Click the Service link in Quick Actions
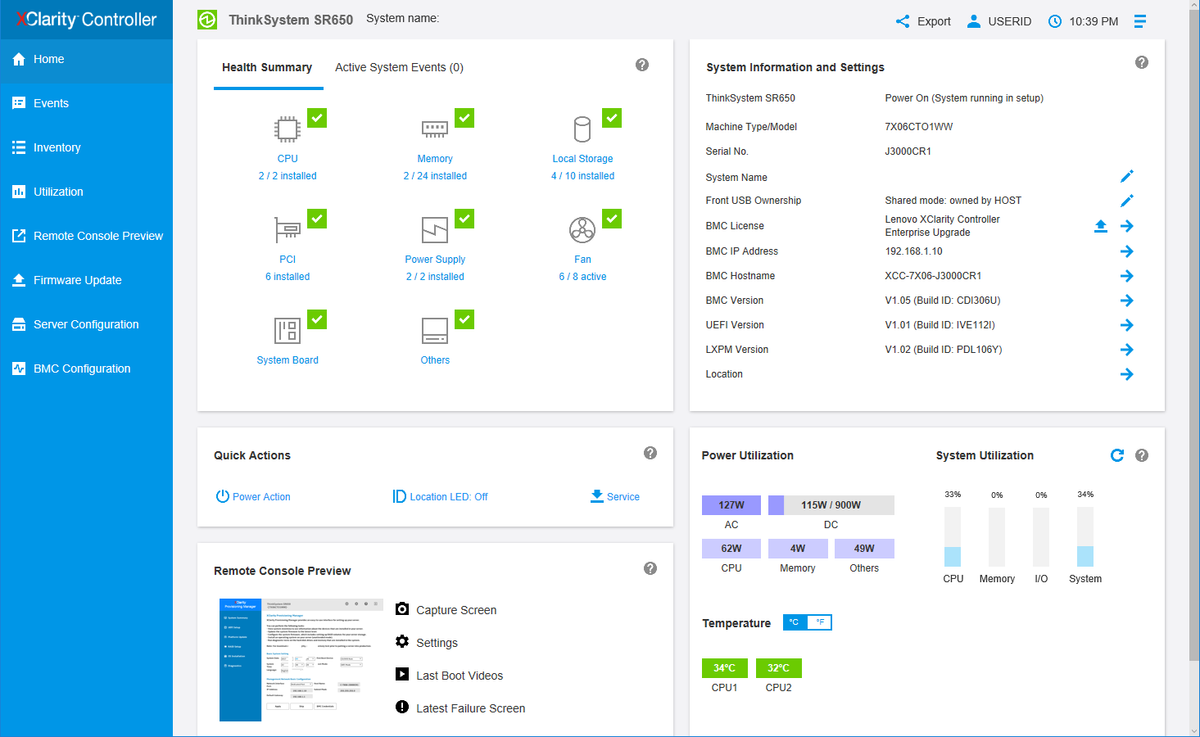This screenshot has height=737, width=1200. 614,496
